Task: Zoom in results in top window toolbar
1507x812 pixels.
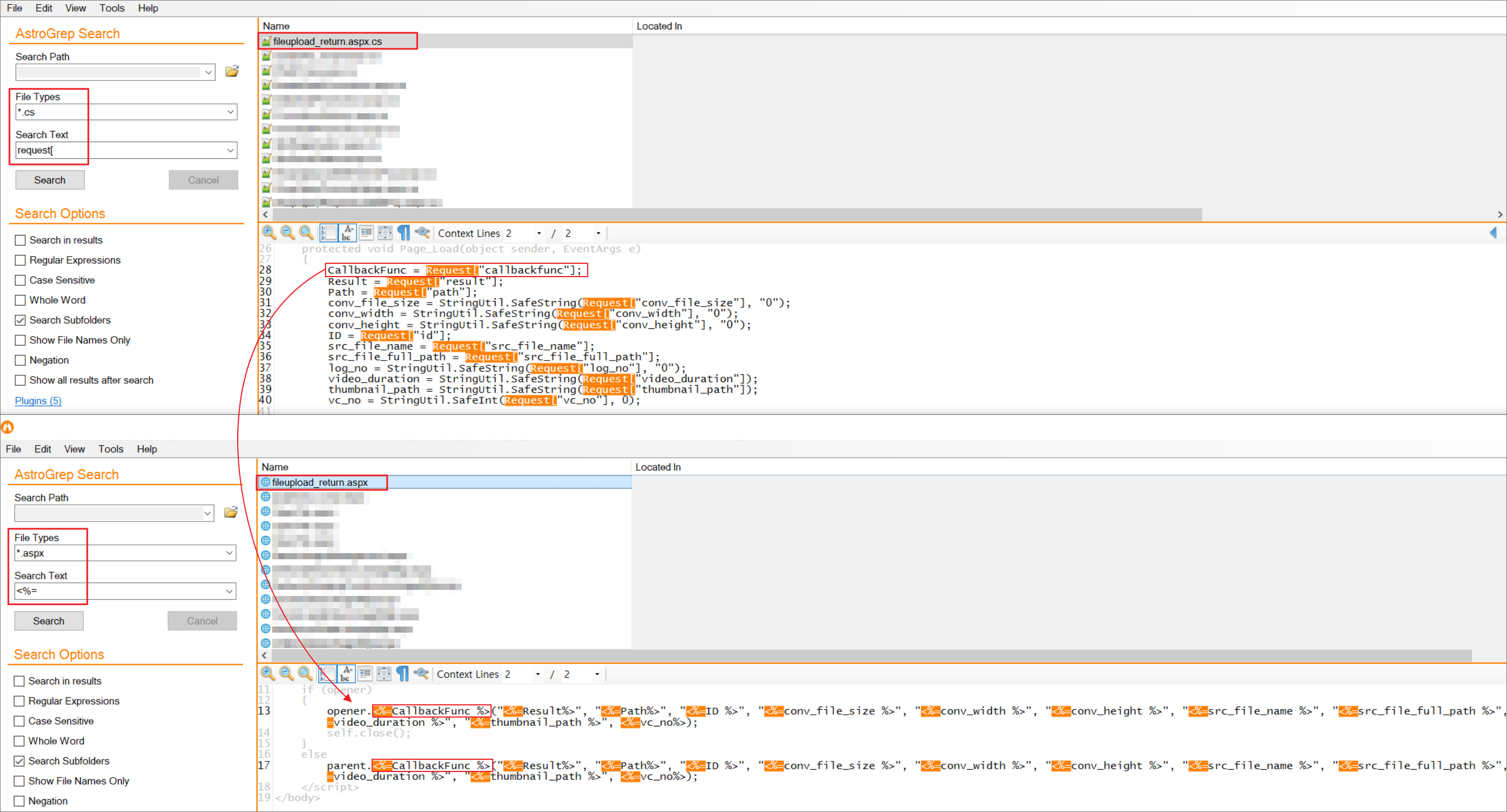Action: click(x=268, y=233)
